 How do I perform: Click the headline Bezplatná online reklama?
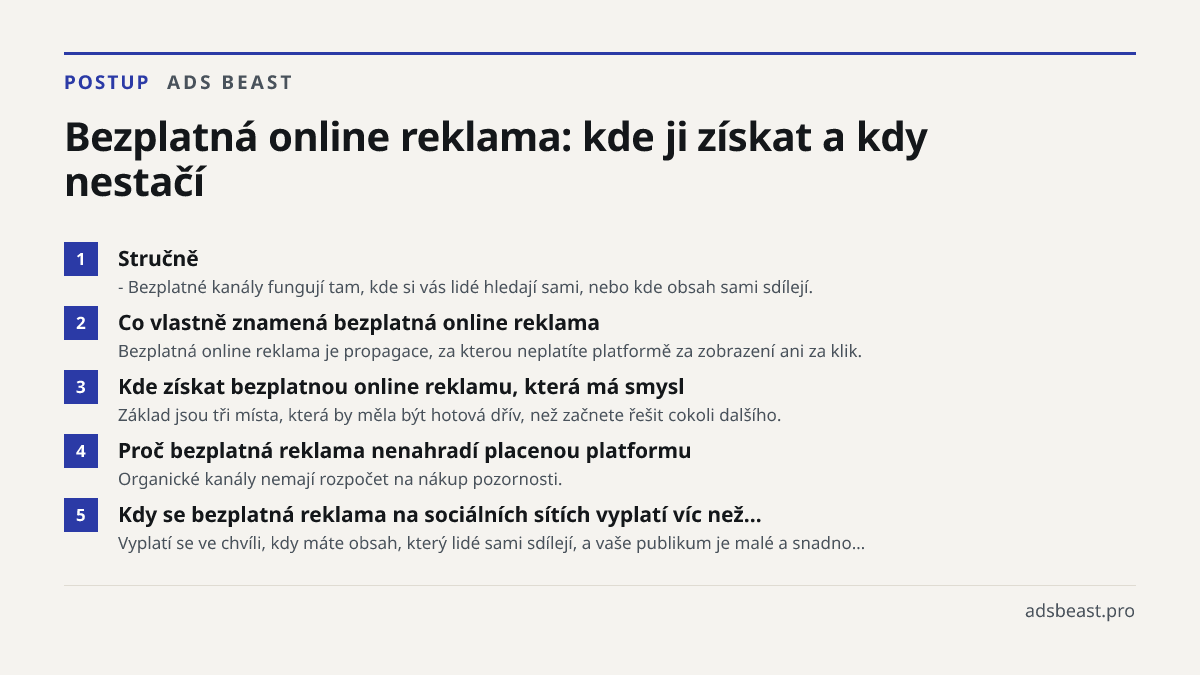pyautogui.click(x=496, y=160)
